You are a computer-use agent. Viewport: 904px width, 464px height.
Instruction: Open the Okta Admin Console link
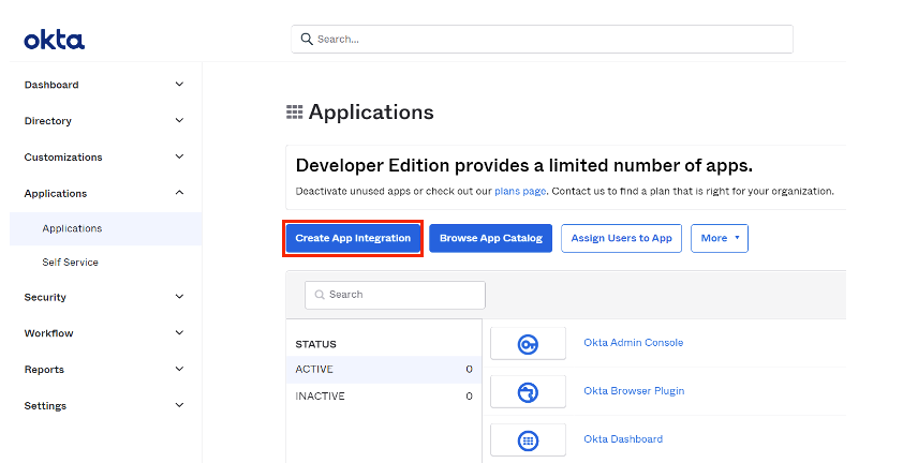[x=633, y=342]
